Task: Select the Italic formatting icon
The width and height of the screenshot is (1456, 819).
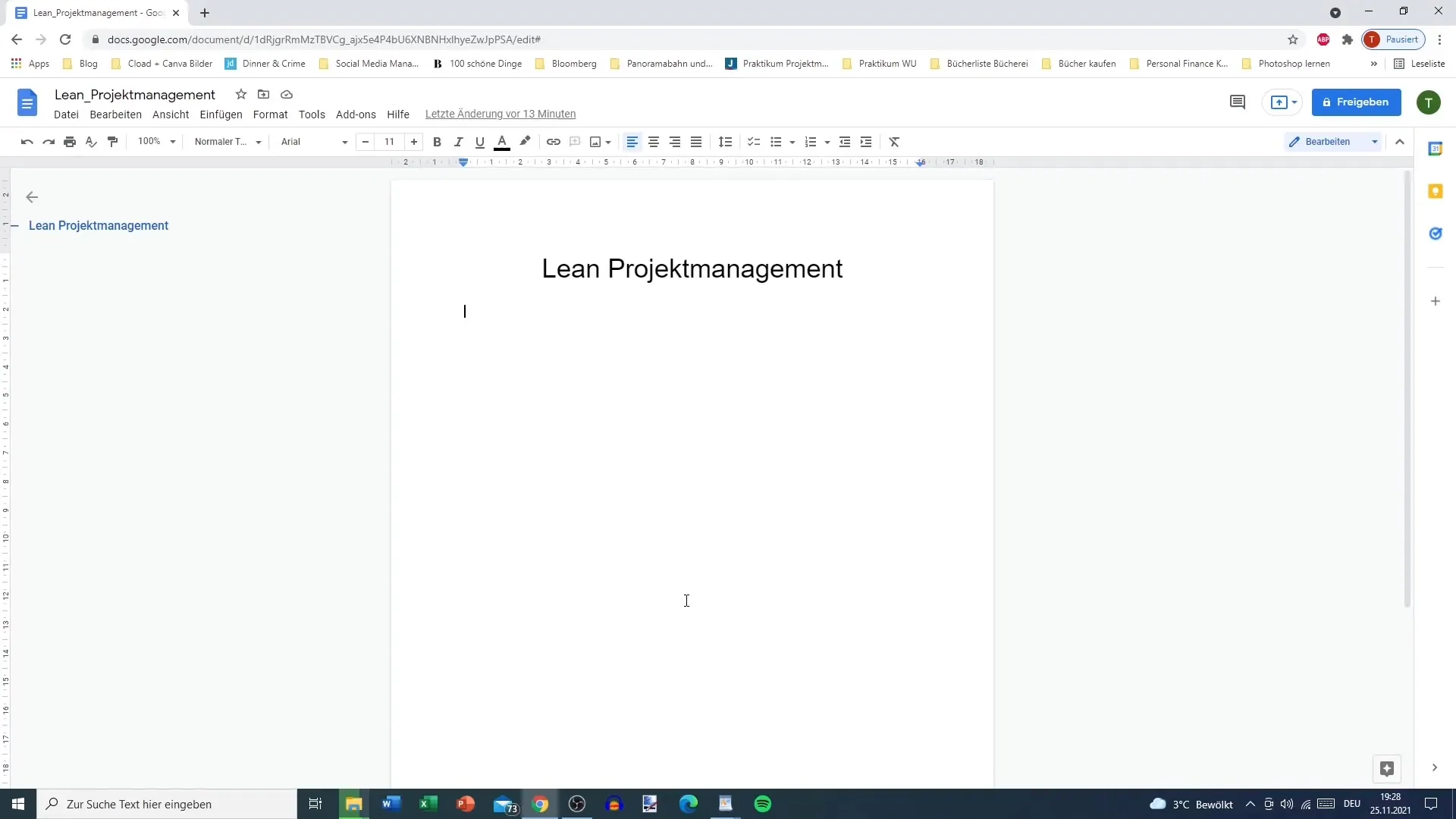Action: (x=458, y=141)
